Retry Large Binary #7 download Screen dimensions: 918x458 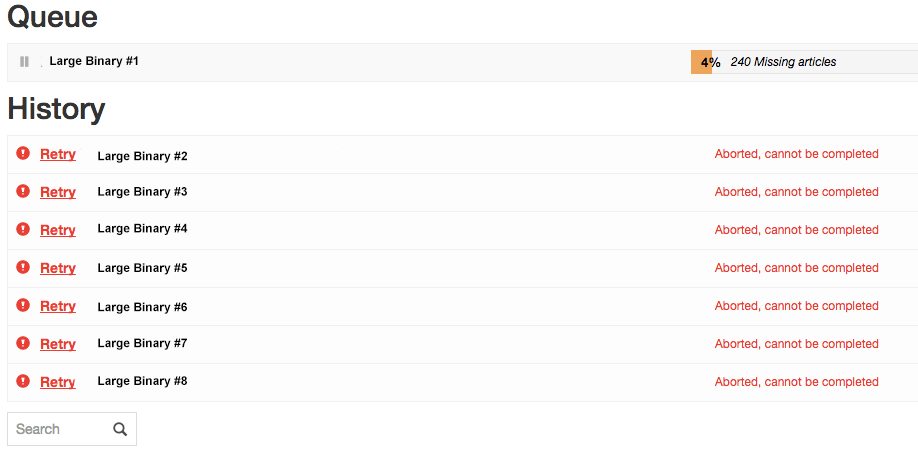(x=57, y=344)
